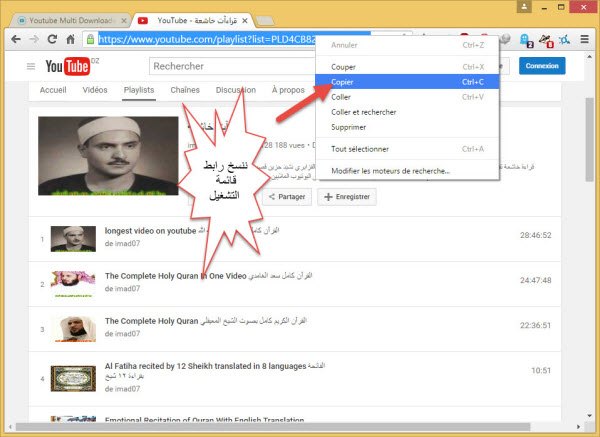Click right arrow of horizontal scrollbar
600x437 pixels.
(x=578, y=426)
